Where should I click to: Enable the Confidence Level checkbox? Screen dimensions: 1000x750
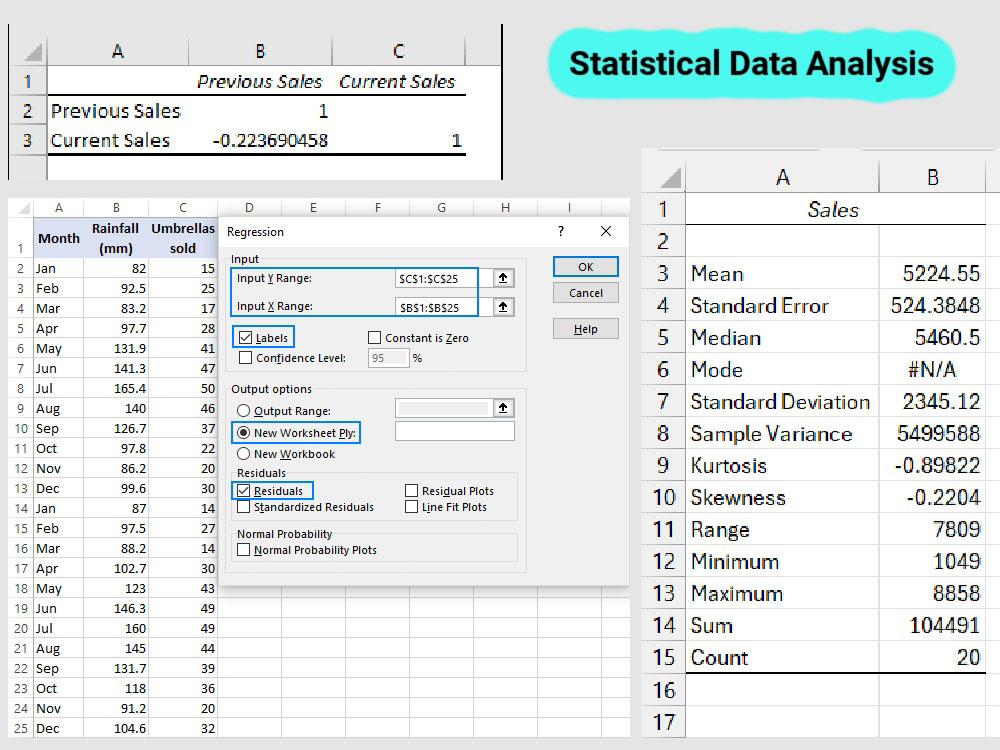246,358
